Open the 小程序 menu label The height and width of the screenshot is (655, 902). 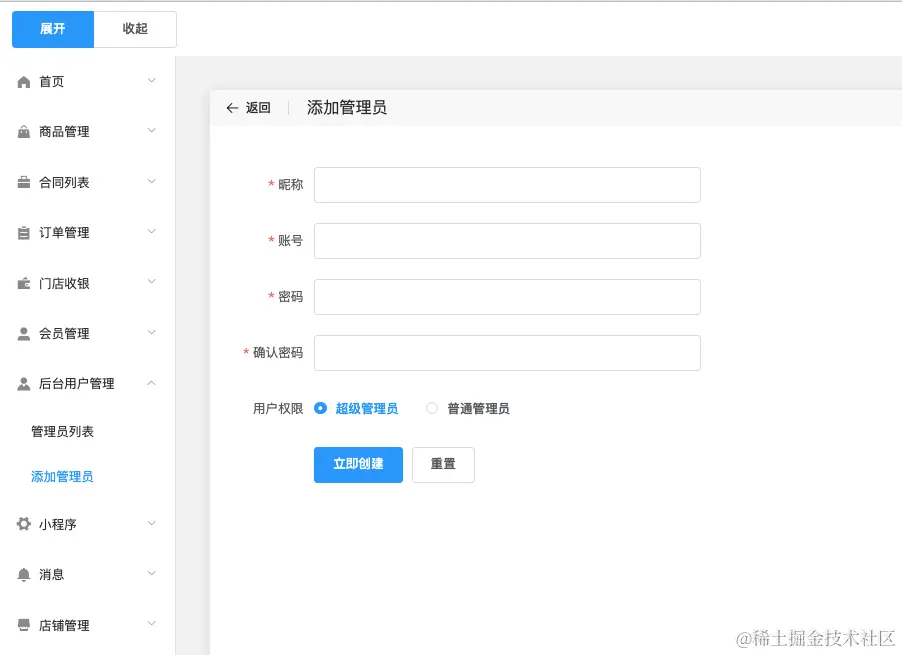pos(58,524)
